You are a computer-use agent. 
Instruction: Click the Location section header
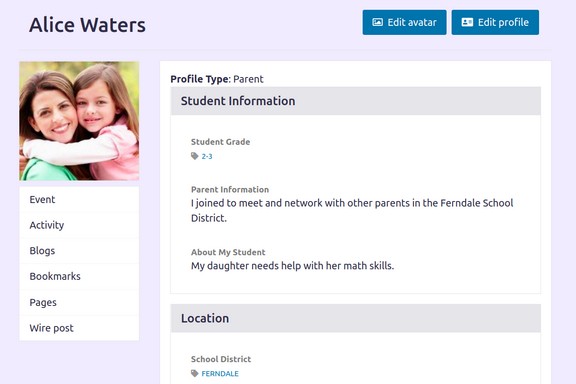point(356,318)
